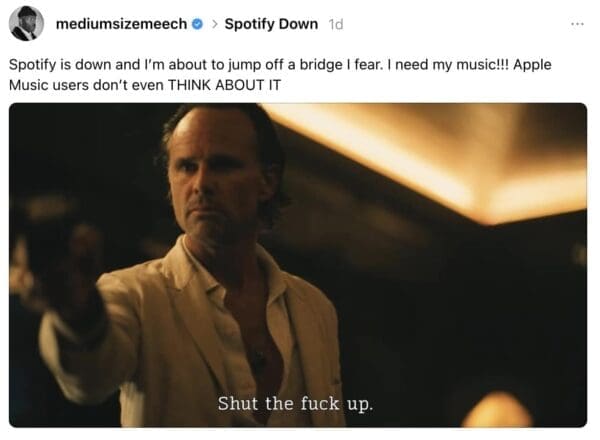Open the Spotify Down topic

tap(271, 24)
